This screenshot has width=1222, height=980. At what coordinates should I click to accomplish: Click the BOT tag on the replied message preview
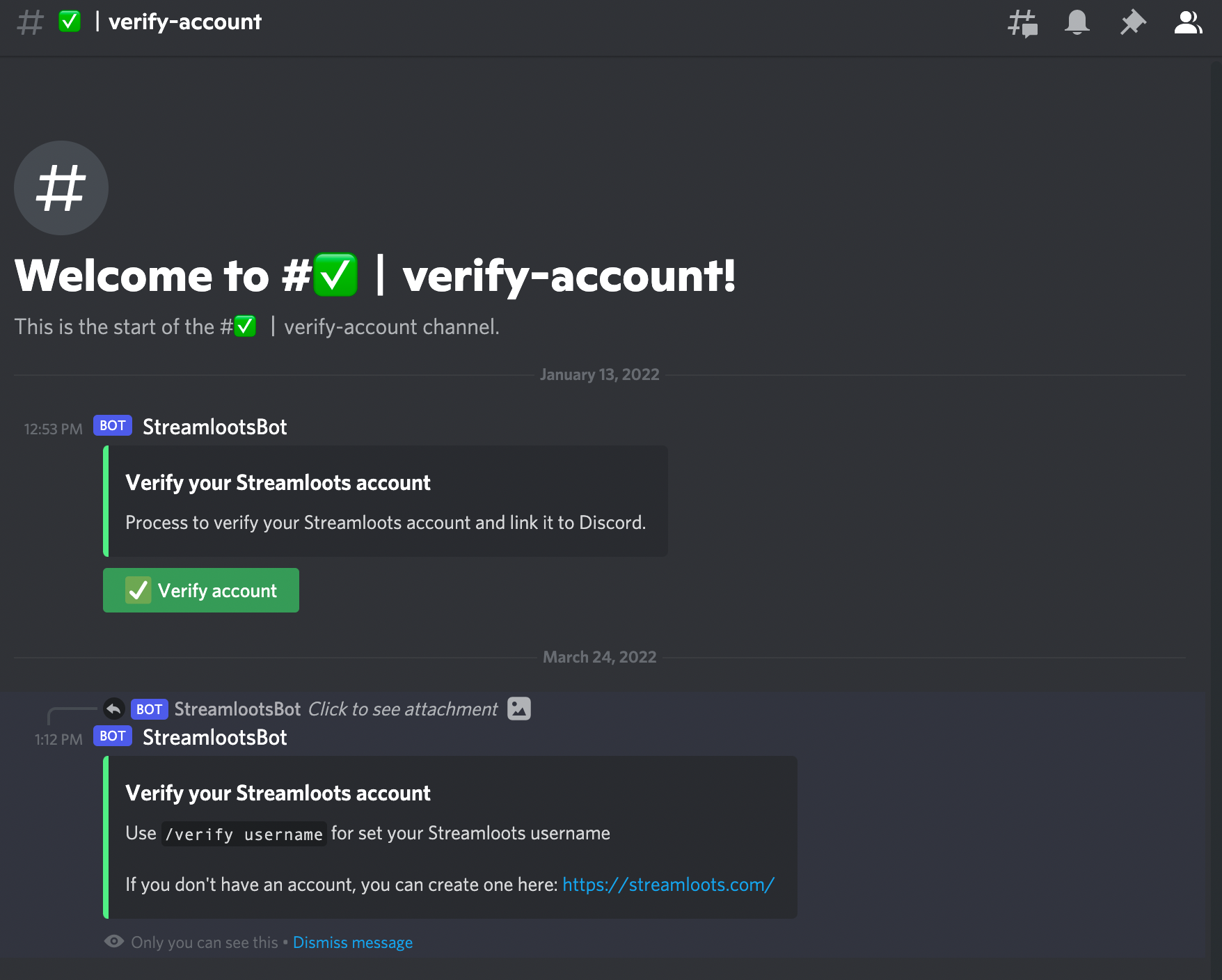click(150, 709)
